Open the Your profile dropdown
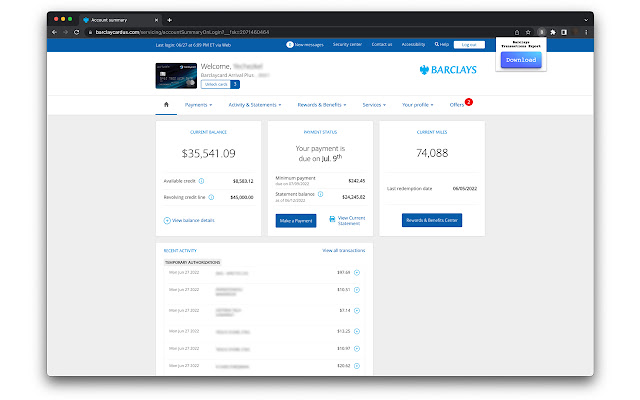The width and height of the screenshot is (640, 400). (x=418, y=105)
